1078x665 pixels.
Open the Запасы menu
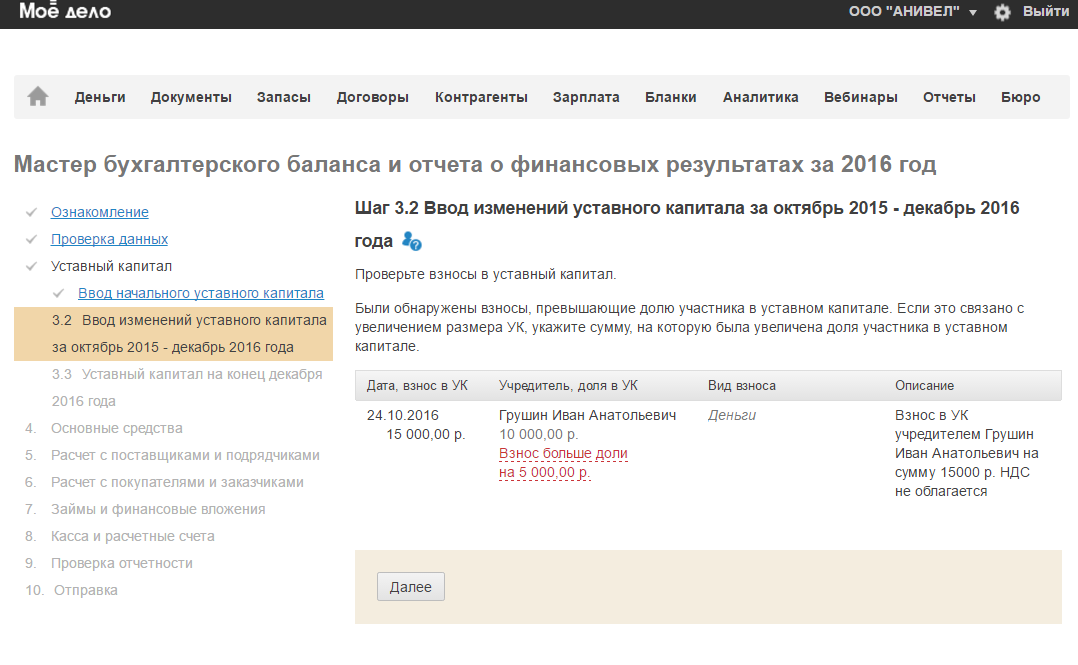click(284, 97)
